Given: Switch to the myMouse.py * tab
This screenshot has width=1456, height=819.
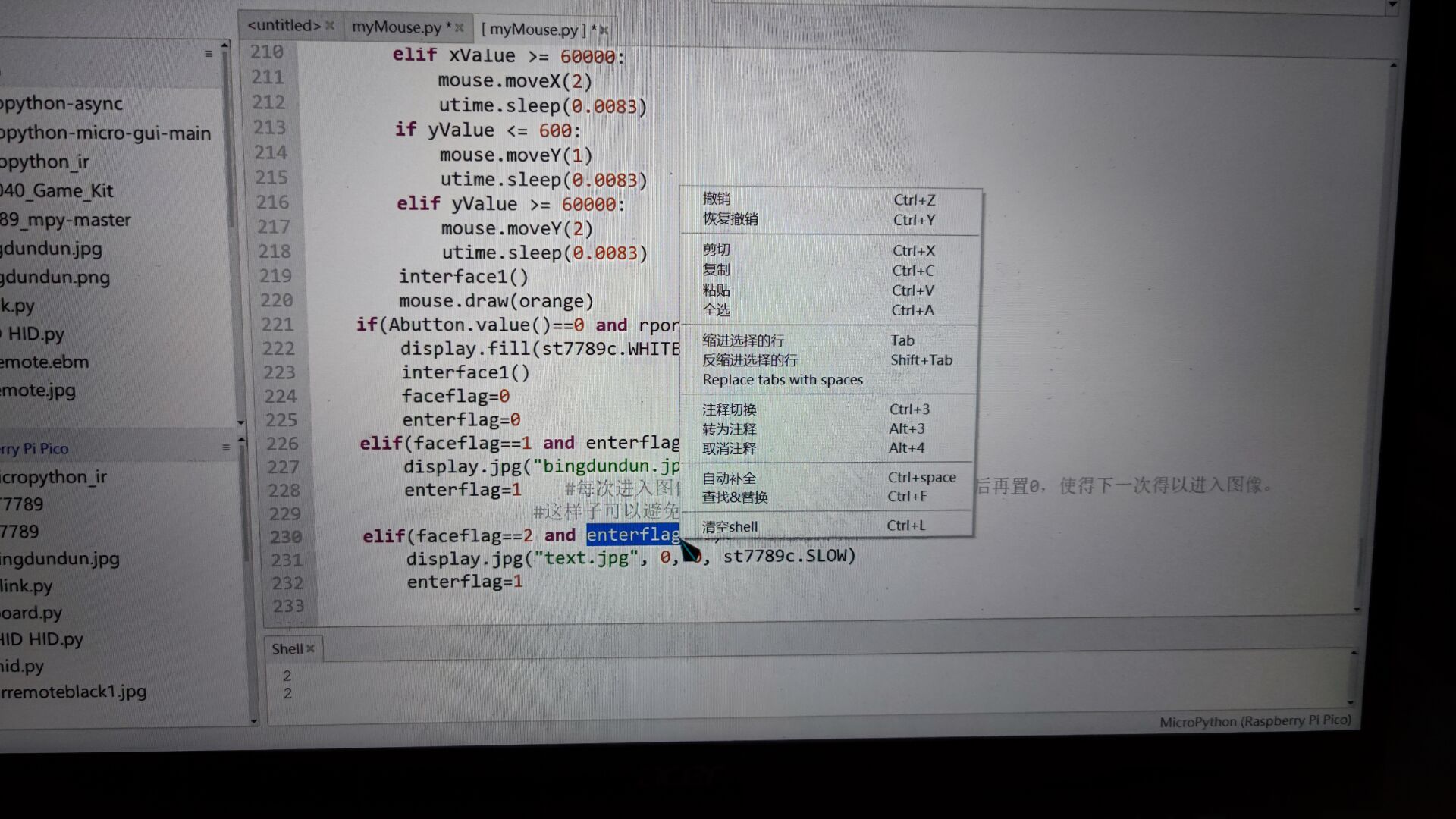Looking at the screenshot, I should pos(401,27).
